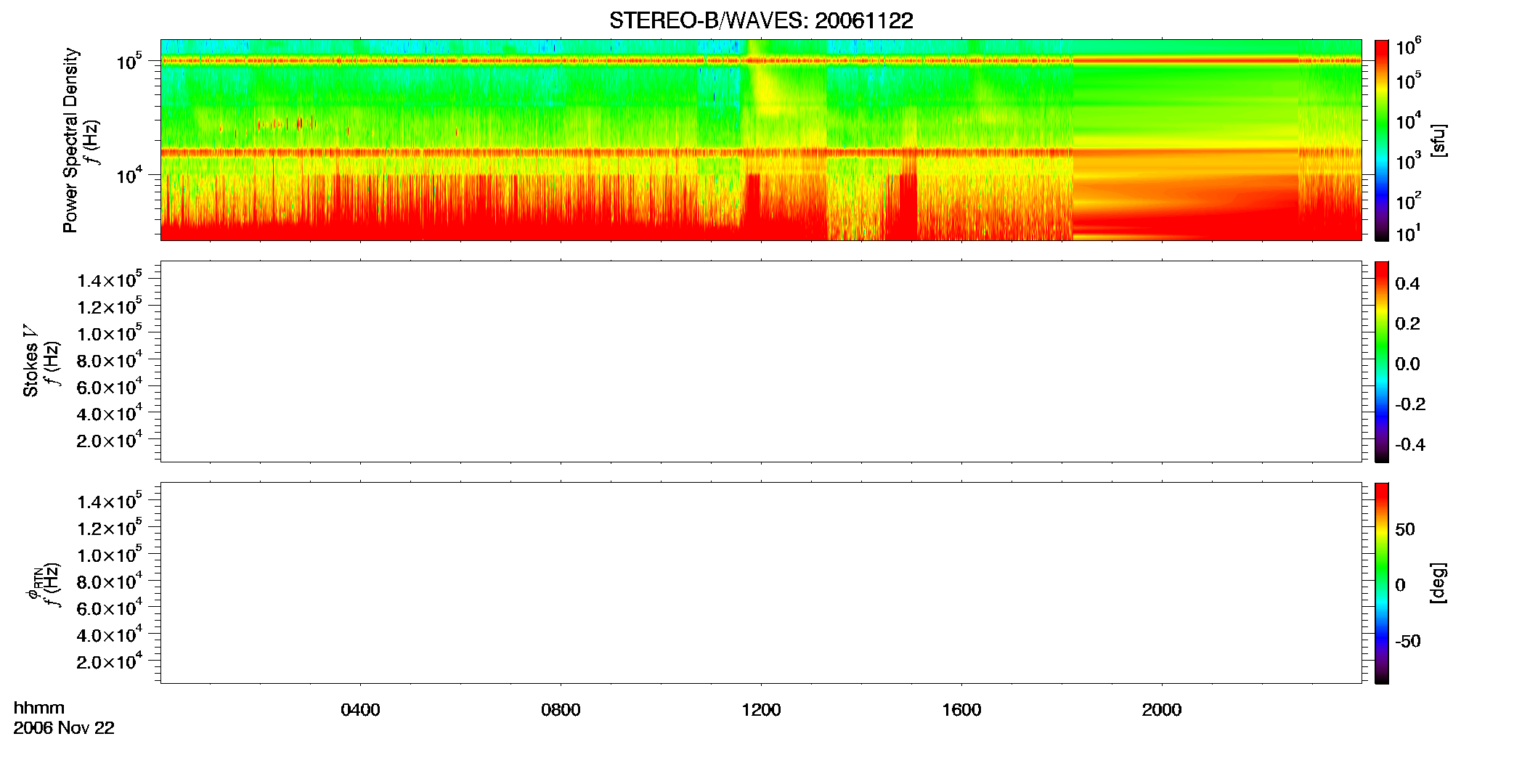Click the Stokes V color bar
The image size is (1522, 784).
(1382, 362)
